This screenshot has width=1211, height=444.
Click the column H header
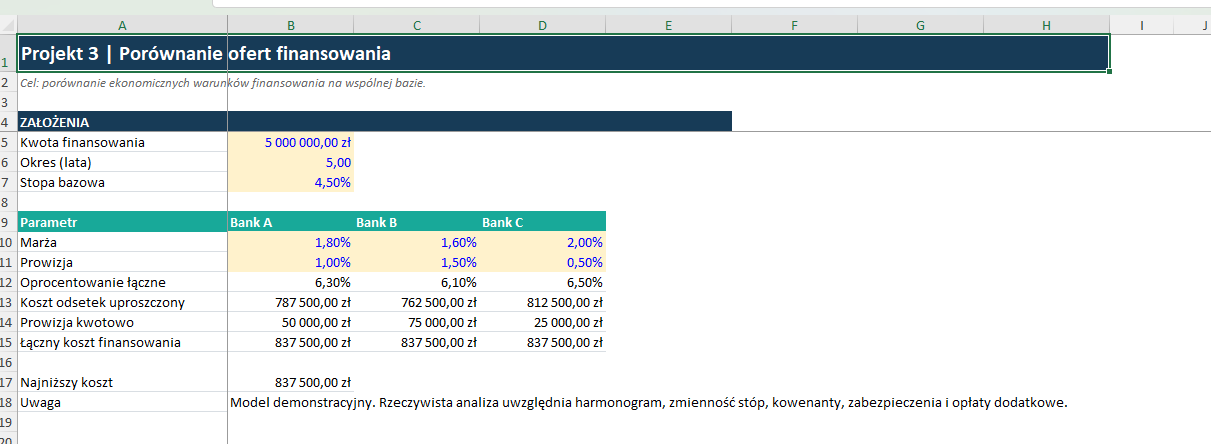point(1046,26)
